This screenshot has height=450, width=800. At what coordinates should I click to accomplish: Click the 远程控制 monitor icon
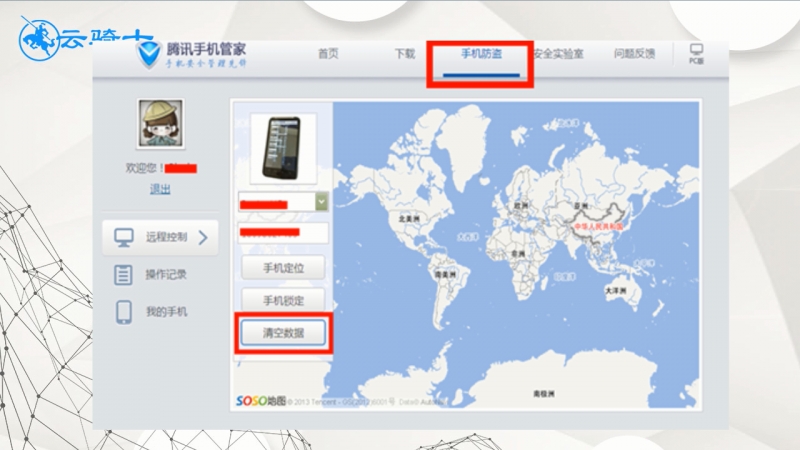[123, 237]
